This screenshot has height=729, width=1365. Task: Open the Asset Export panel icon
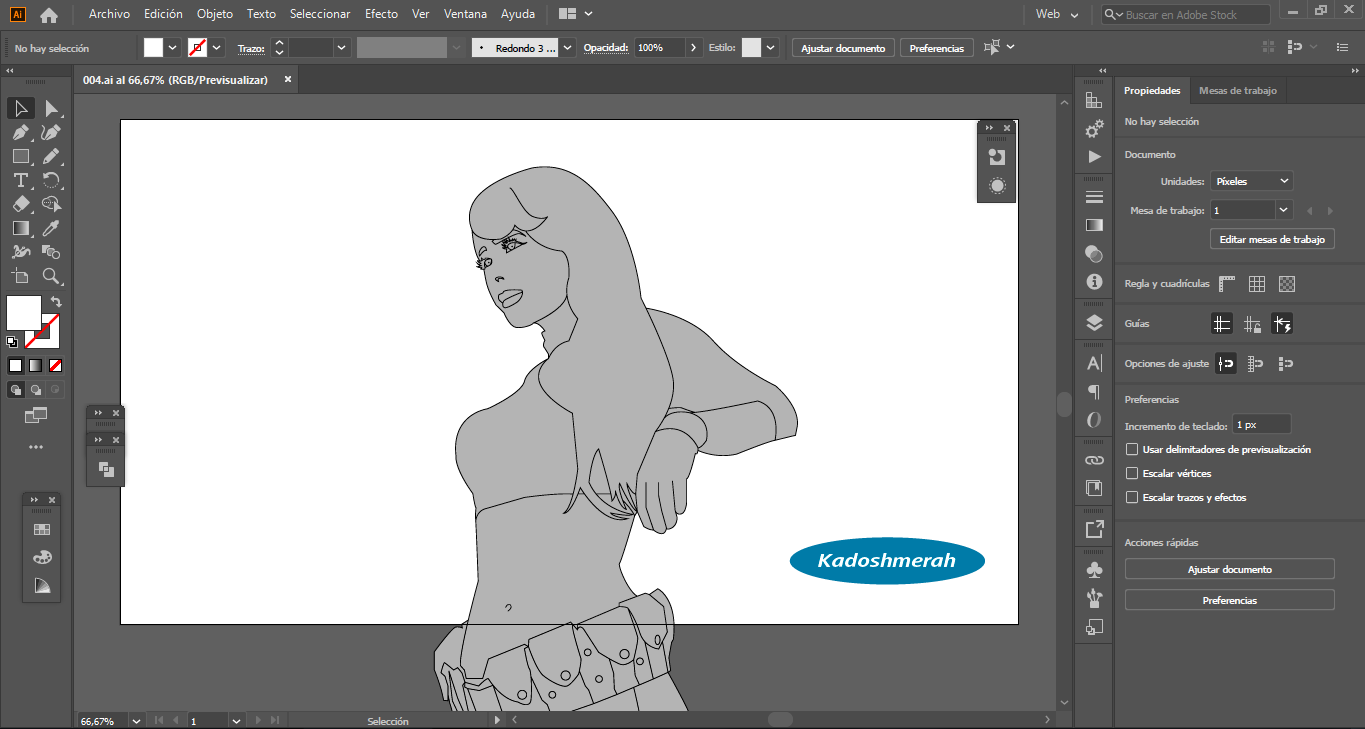click(1094, 529)
